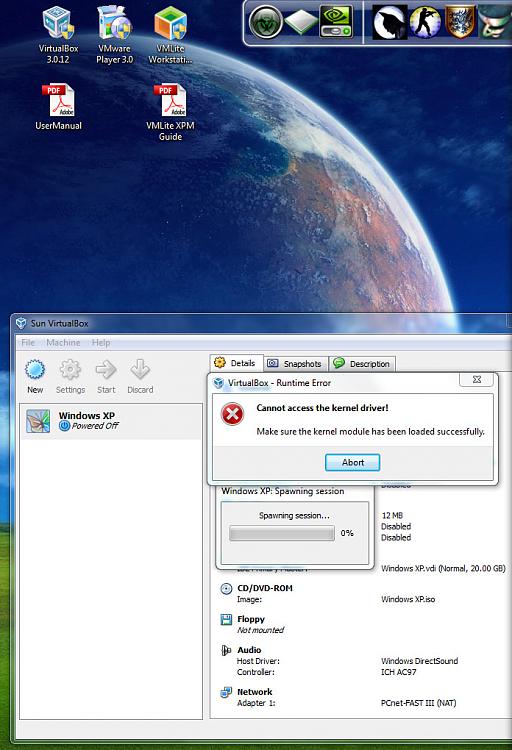The width and height of the screenshot is (512, 750).
Task: Click the Discard toolbar icon
Action: coord(140,376)
